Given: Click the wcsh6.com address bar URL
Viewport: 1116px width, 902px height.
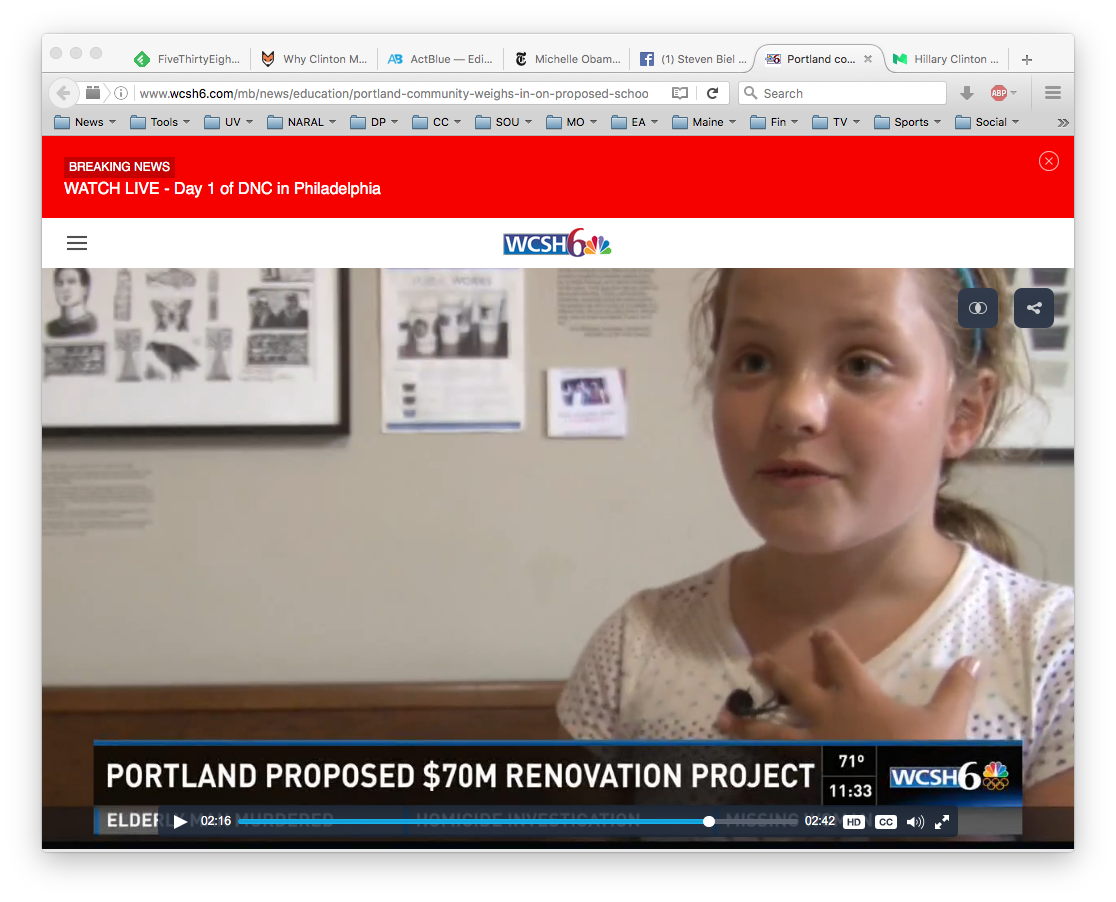Looking at the screenshot, I should pyautogui.click(x=394, y=93).
